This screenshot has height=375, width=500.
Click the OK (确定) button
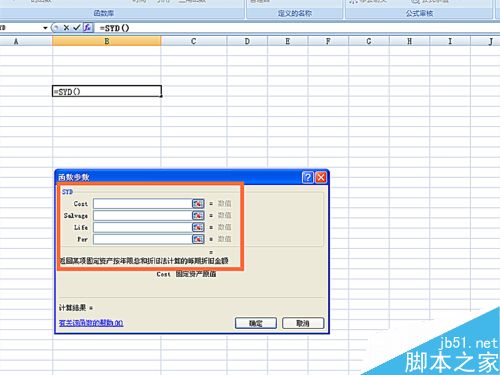pos(256,323)
